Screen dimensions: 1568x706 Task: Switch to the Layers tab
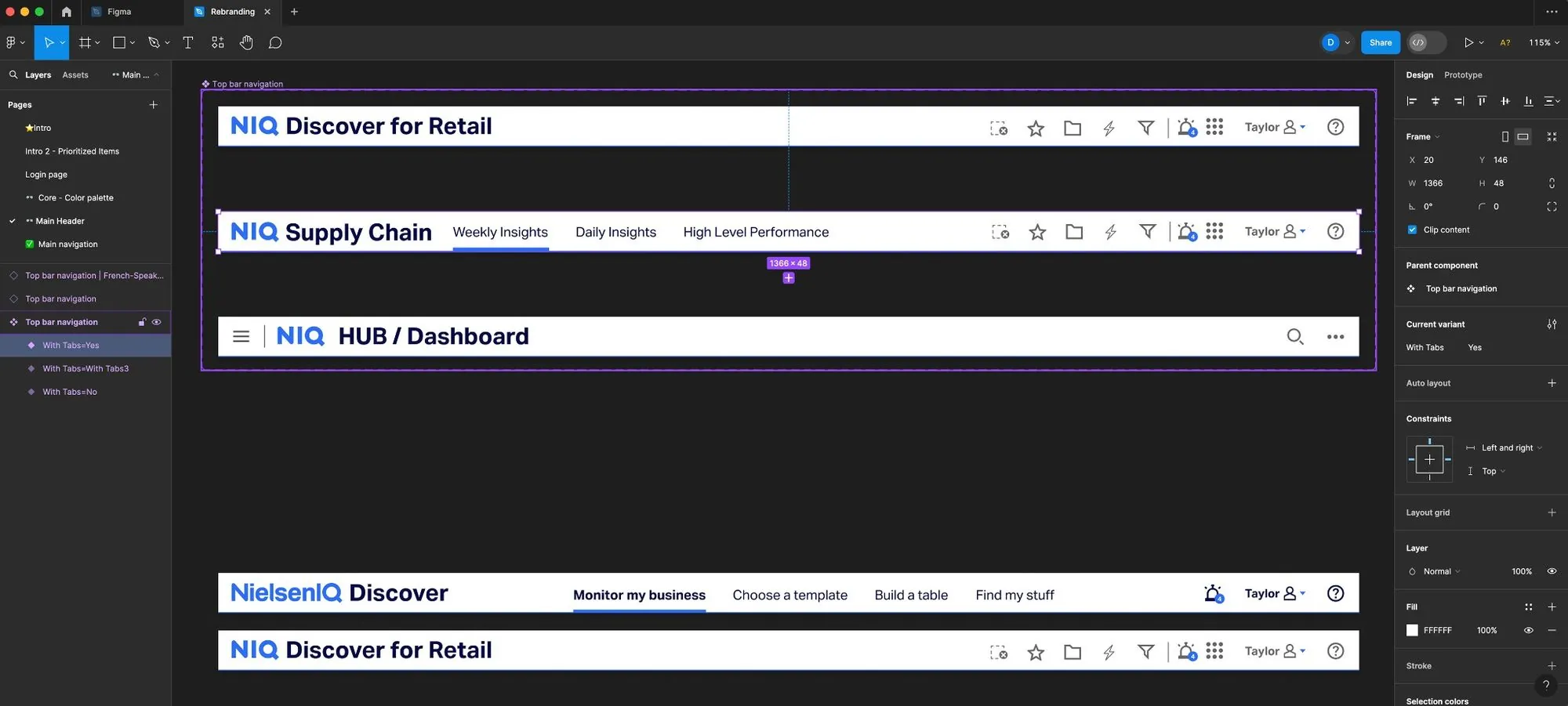click(x=38, y=74)
